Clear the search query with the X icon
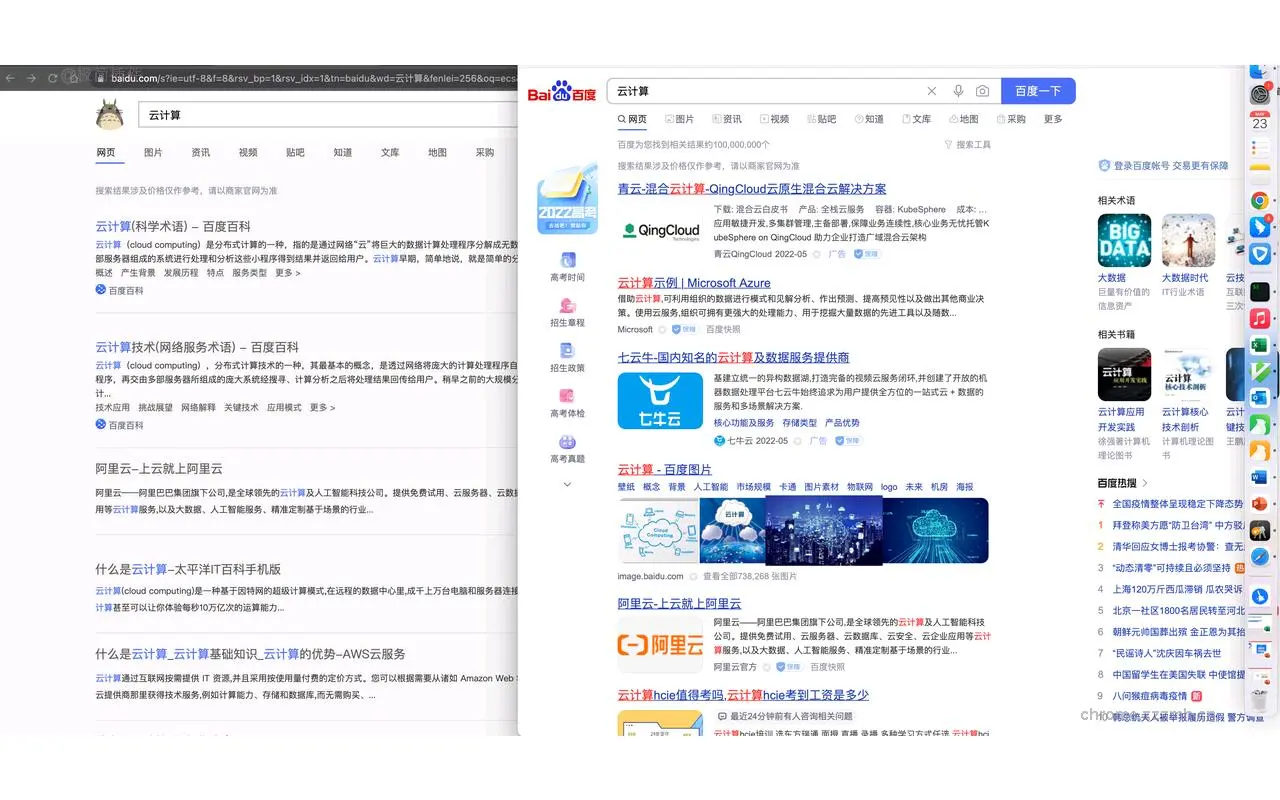 [x=931, y=91]
